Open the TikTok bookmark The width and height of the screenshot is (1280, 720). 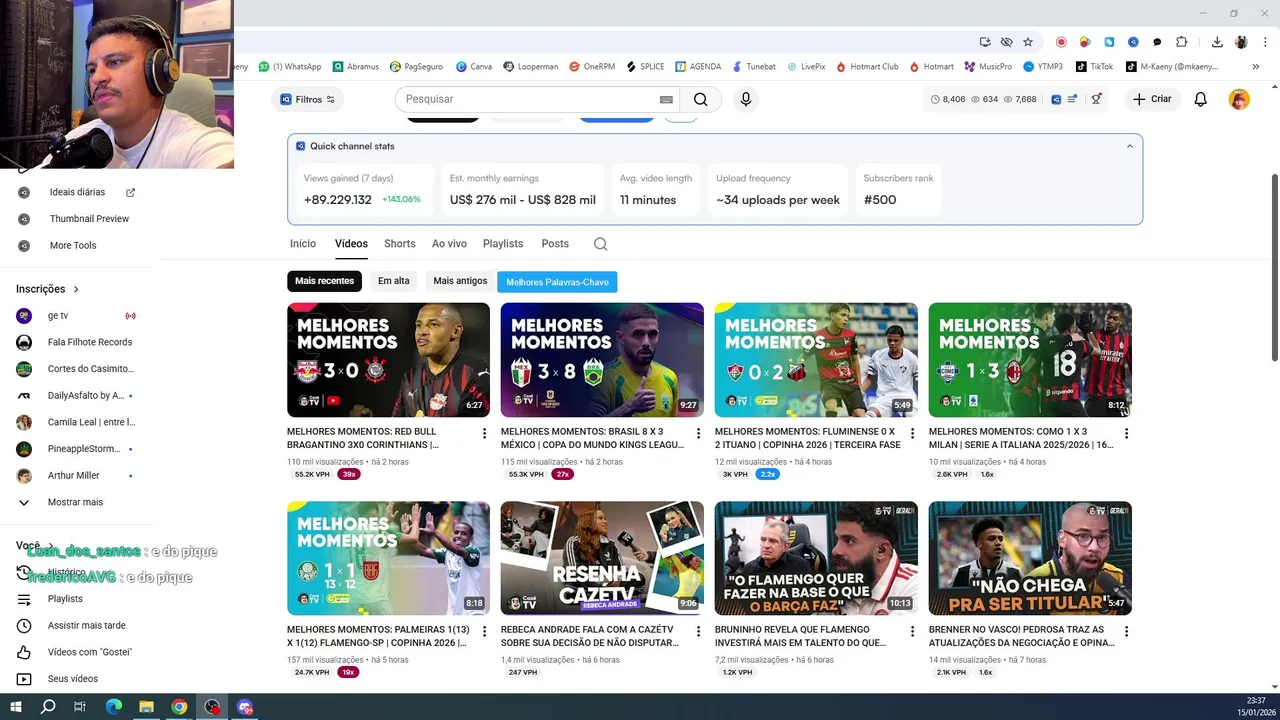[x=1094, y=67]
